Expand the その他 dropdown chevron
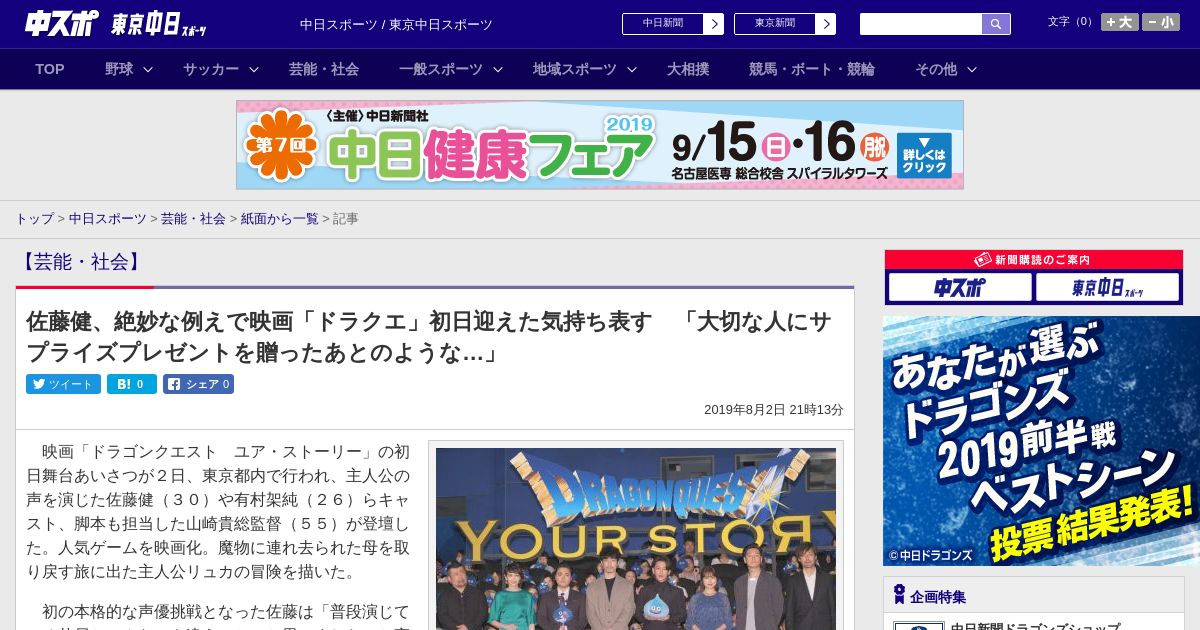Viewport: 1200px width, 630px height. tap(972, 70)
